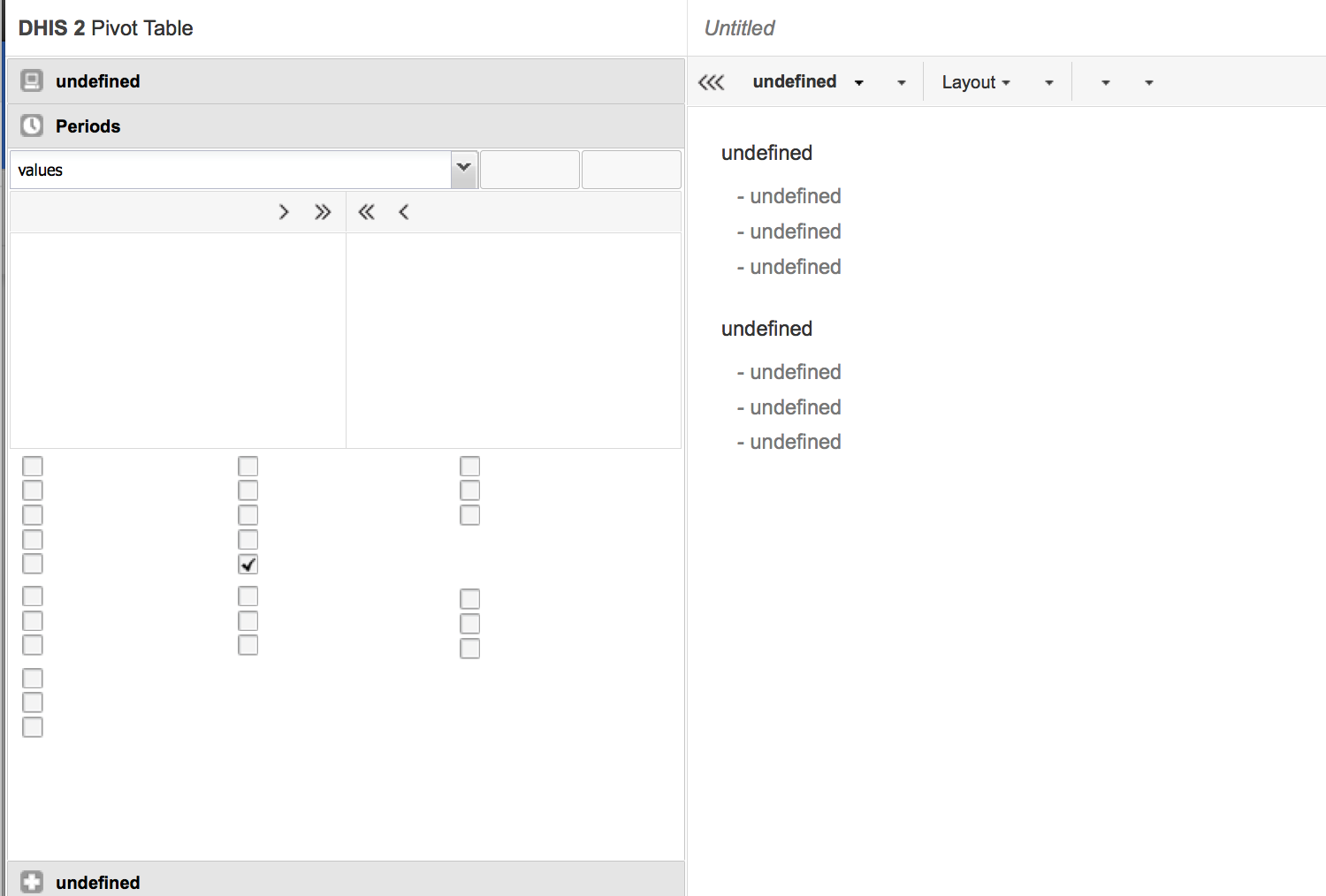Tick the top checkbox in the third column
Image resolution: width=1326 pixels, height=896 pixels.
click(470, 466)
